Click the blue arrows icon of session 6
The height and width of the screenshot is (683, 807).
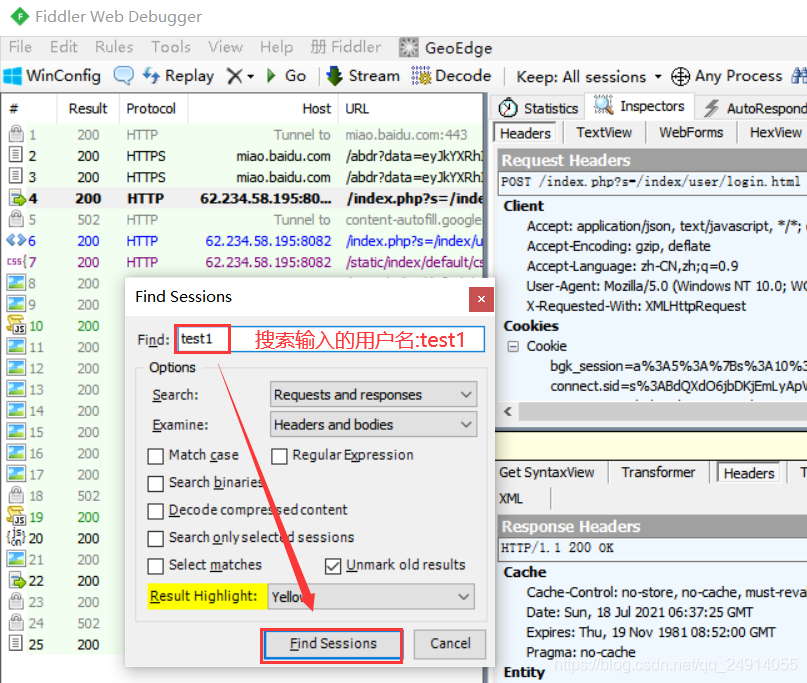[x=16, y=240]
